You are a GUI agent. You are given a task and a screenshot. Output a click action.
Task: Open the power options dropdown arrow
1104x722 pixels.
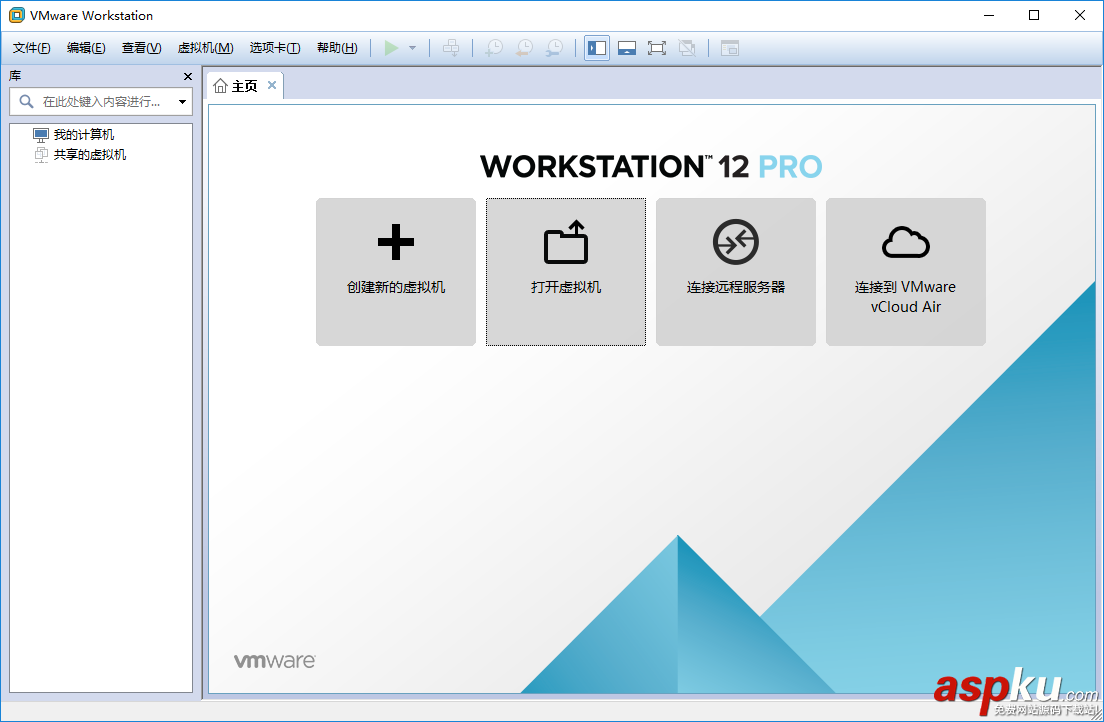(x=413, y=48)
